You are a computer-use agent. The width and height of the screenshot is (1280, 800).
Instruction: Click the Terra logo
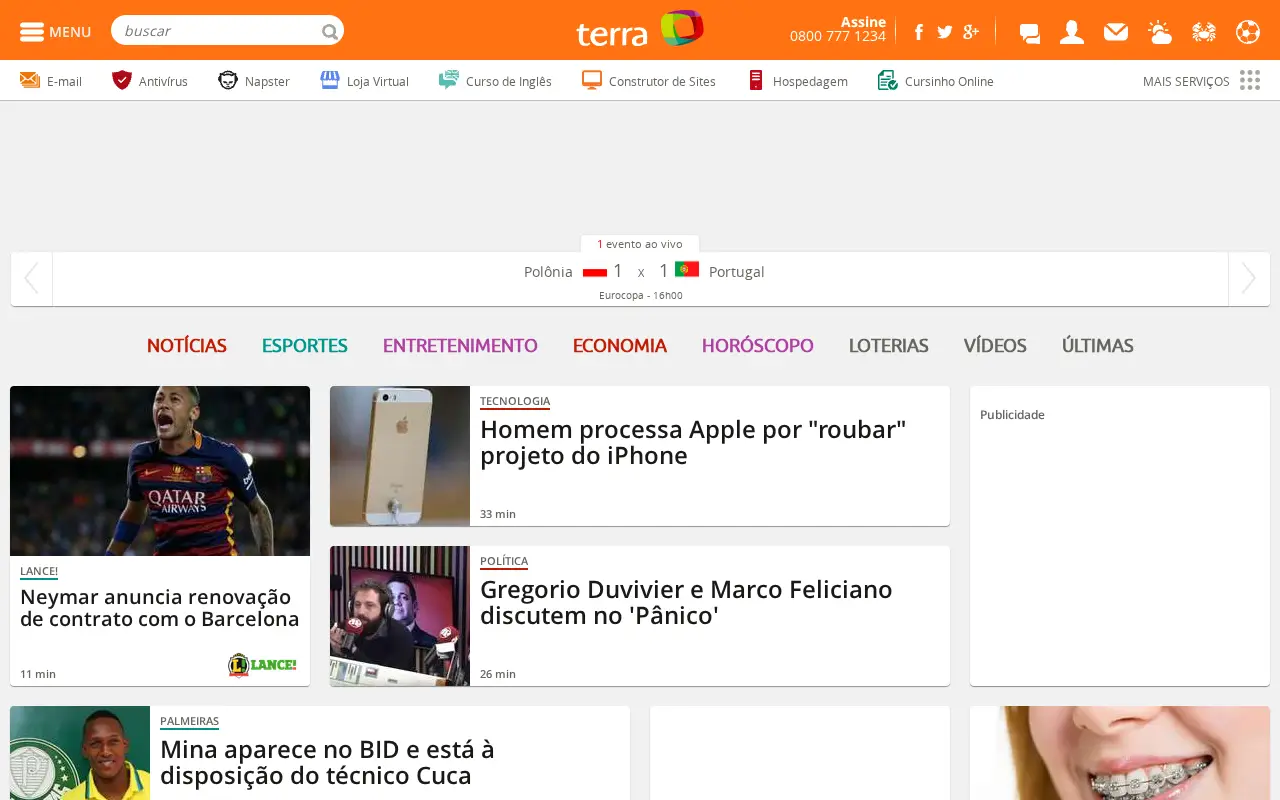click(x=640, y=30)
